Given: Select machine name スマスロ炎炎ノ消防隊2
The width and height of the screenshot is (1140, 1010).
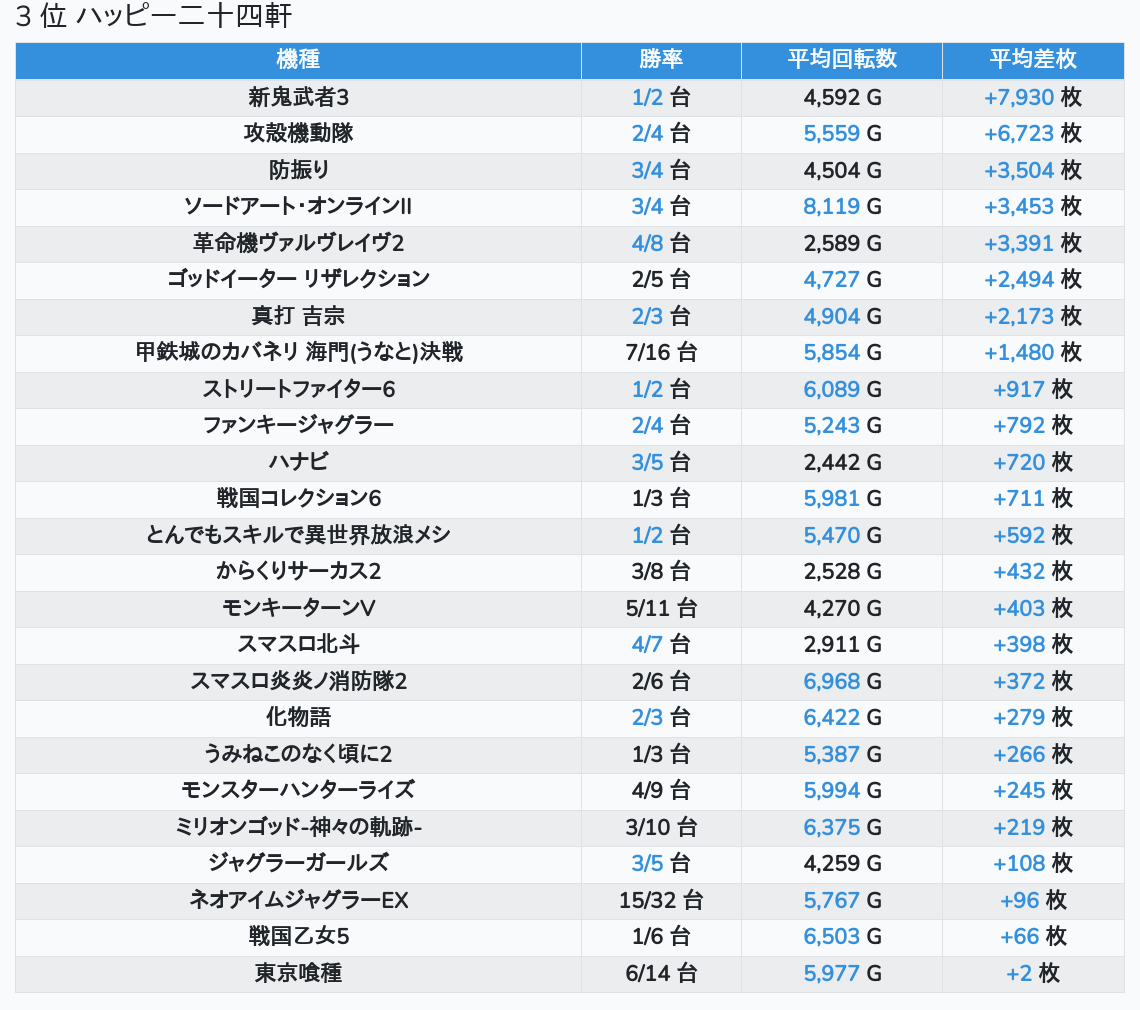Looking at the screenshot, I should 298,681.
